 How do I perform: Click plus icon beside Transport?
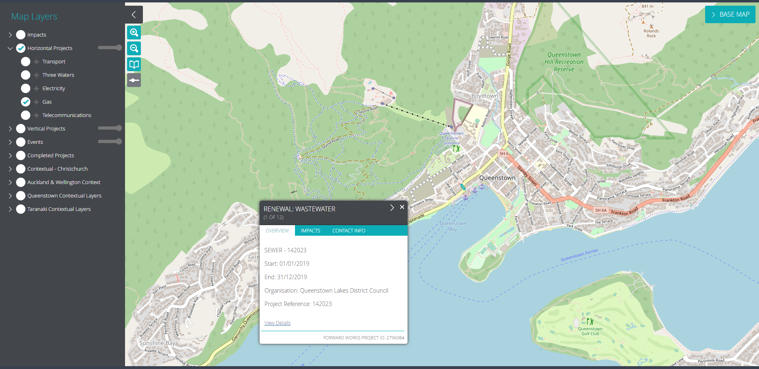pos(36,62)
